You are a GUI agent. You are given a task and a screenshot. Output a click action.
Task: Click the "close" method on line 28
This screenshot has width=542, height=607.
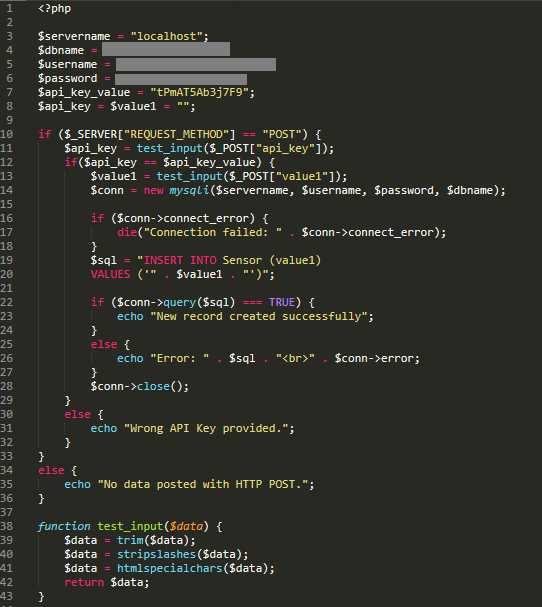[153, 386]
